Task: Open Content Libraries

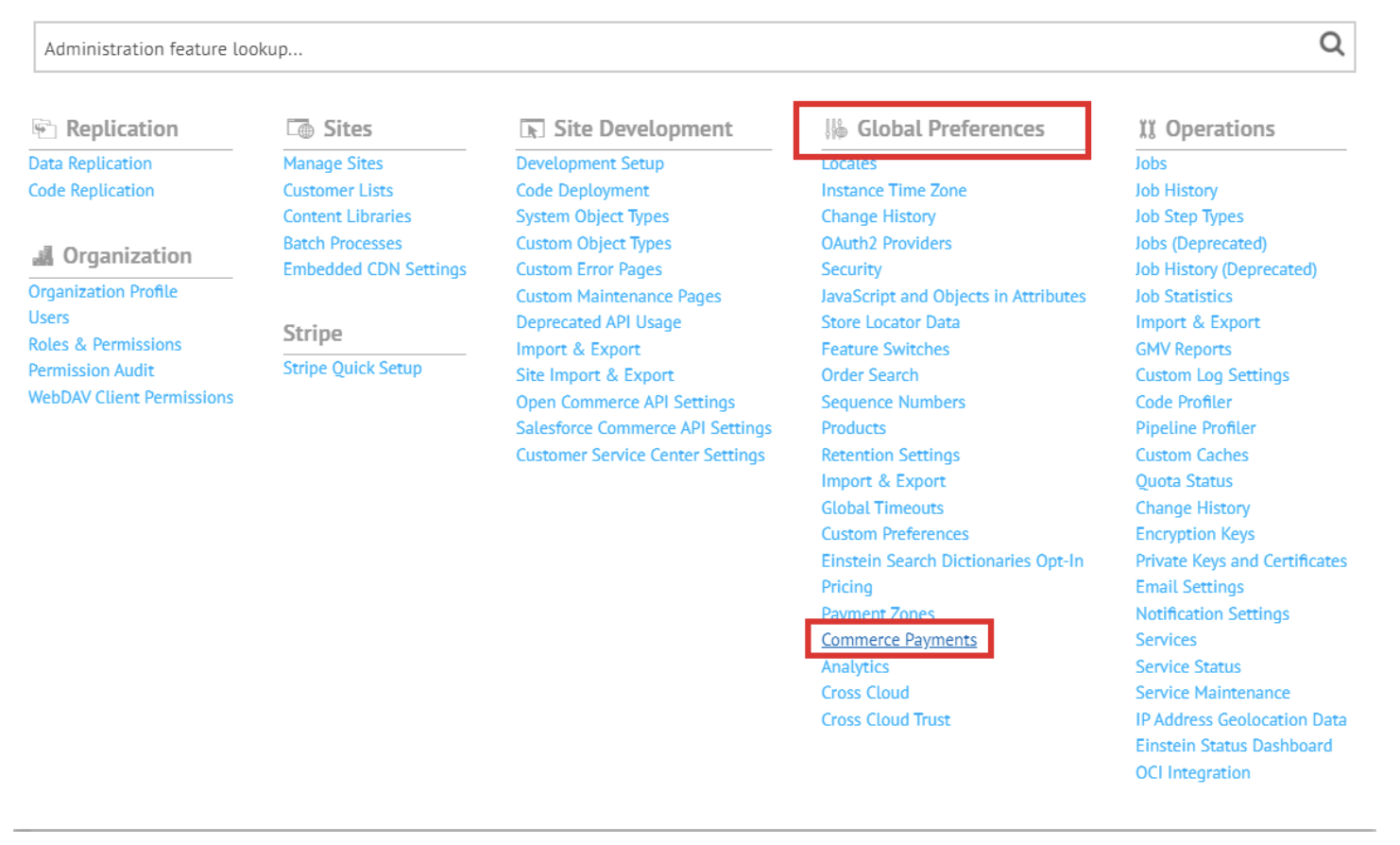Action: (x=347, y=216)
